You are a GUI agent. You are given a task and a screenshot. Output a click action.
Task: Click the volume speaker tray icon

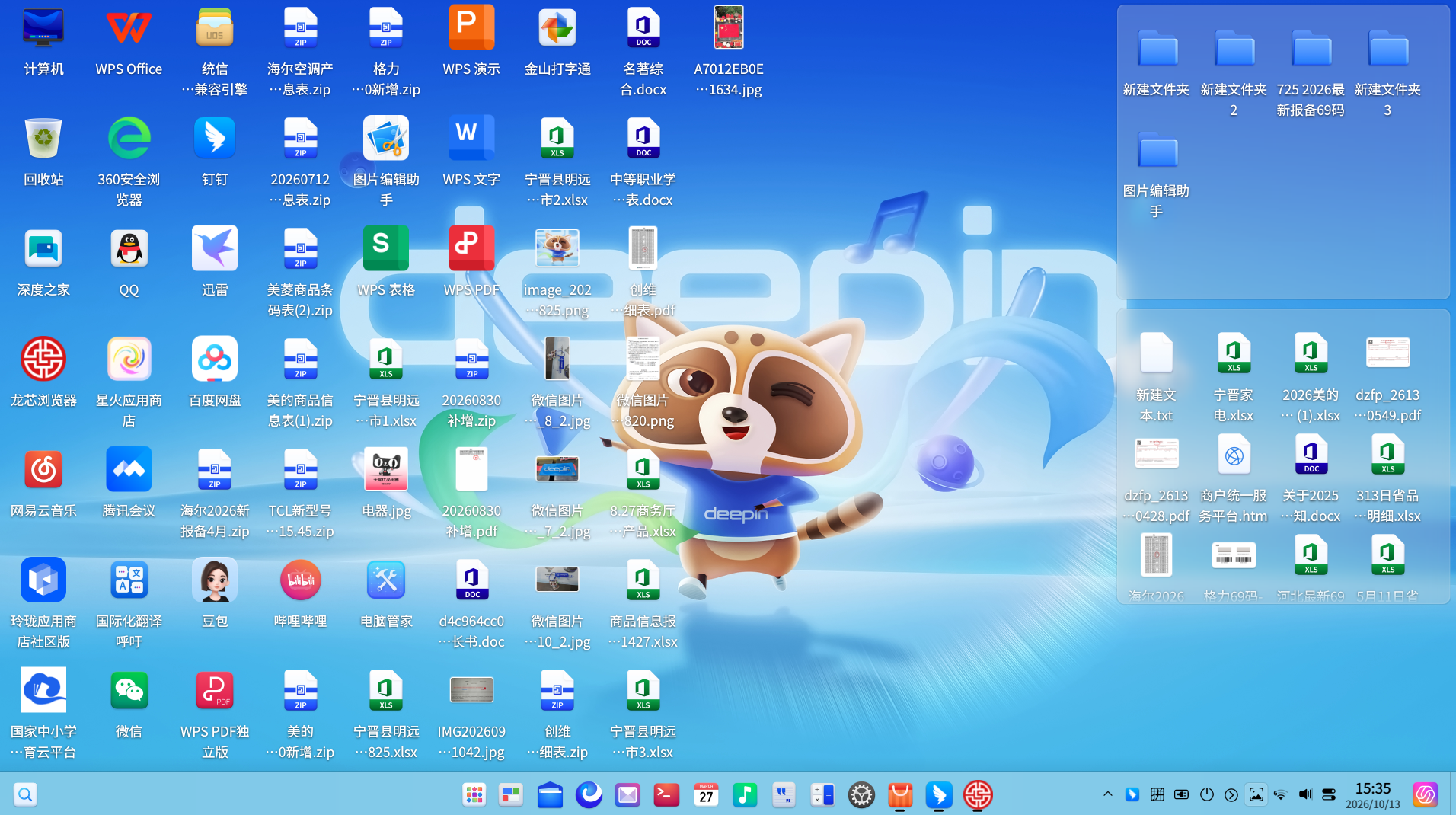(1304, 794)
